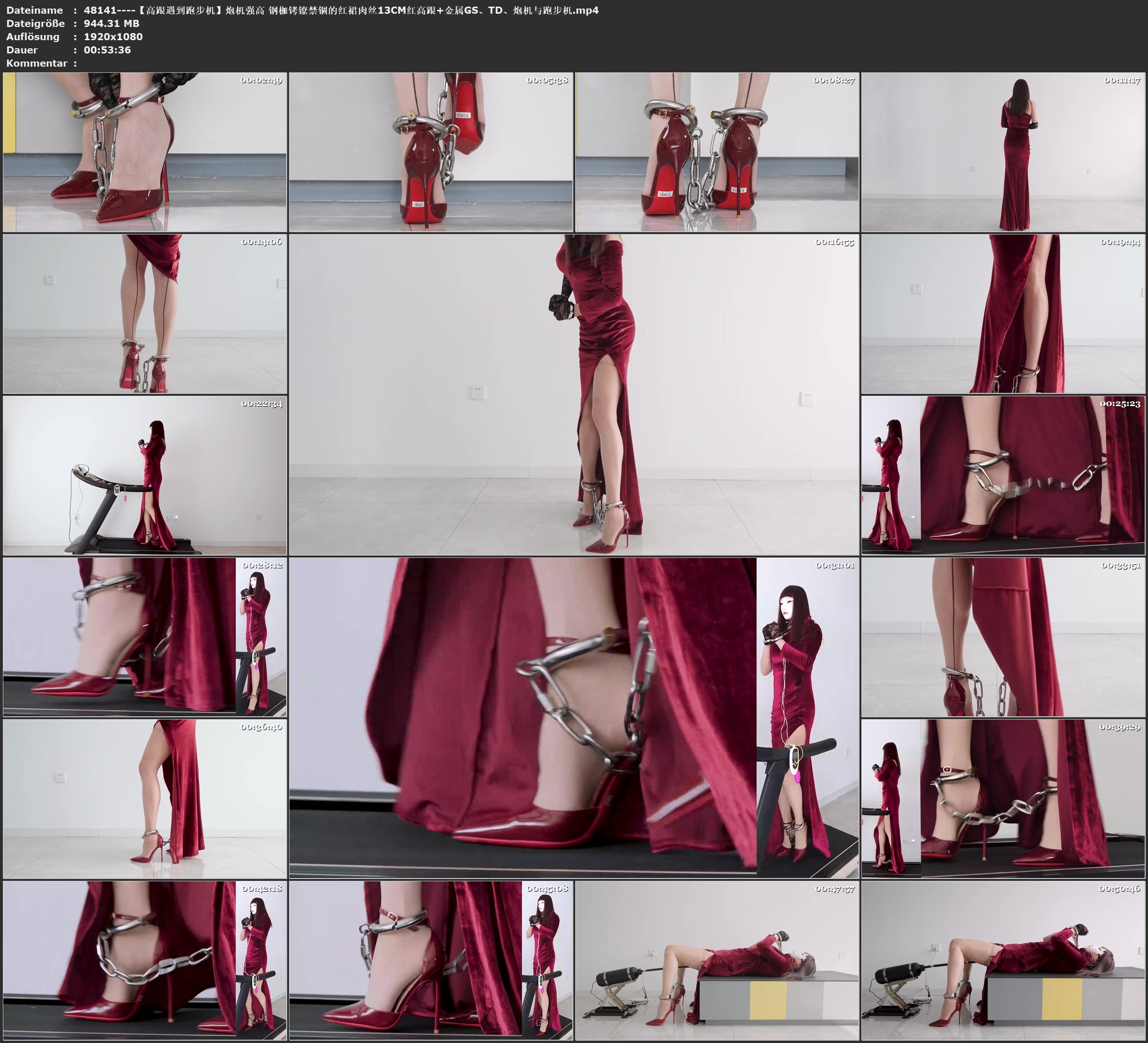
Task: Click the thumbnail at 00:45:08
Action: (431, 960)
